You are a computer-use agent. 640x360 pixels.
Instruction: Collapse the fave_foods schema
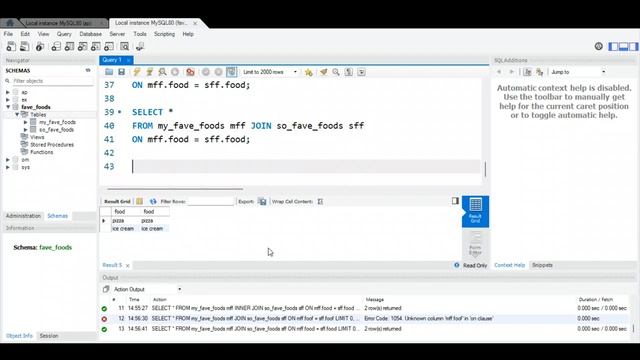tap(8, 107)
